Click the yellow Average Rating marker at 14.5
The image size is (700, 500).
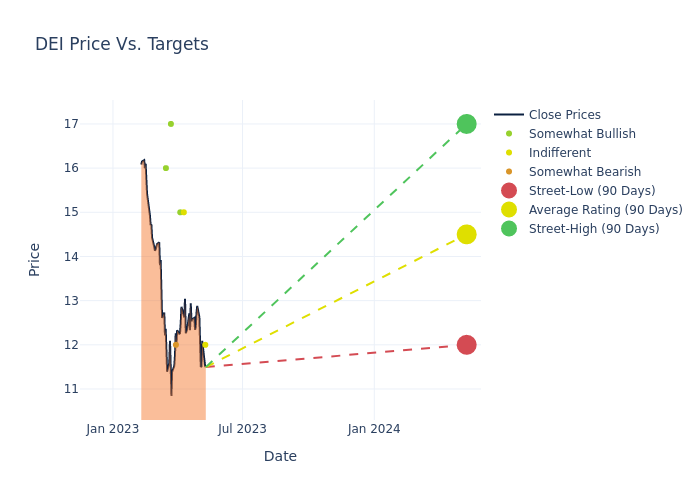(466, 234)
